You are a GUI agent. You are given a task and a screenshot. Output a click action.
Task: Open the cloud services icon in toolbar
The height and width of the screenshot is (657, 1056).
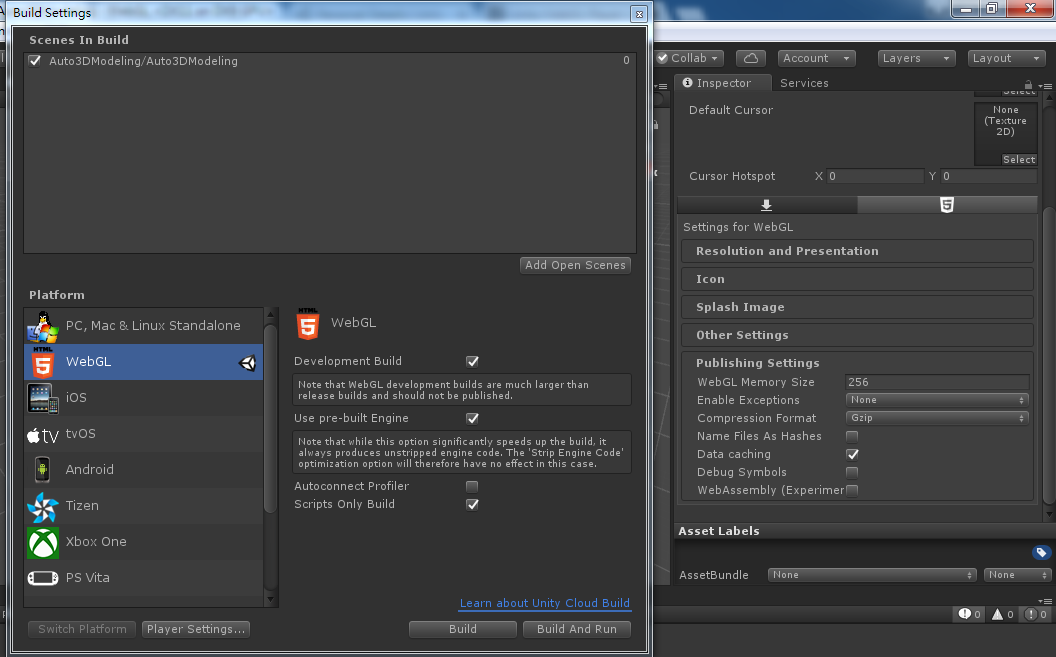pyautogui.click(x=751, y=58)
